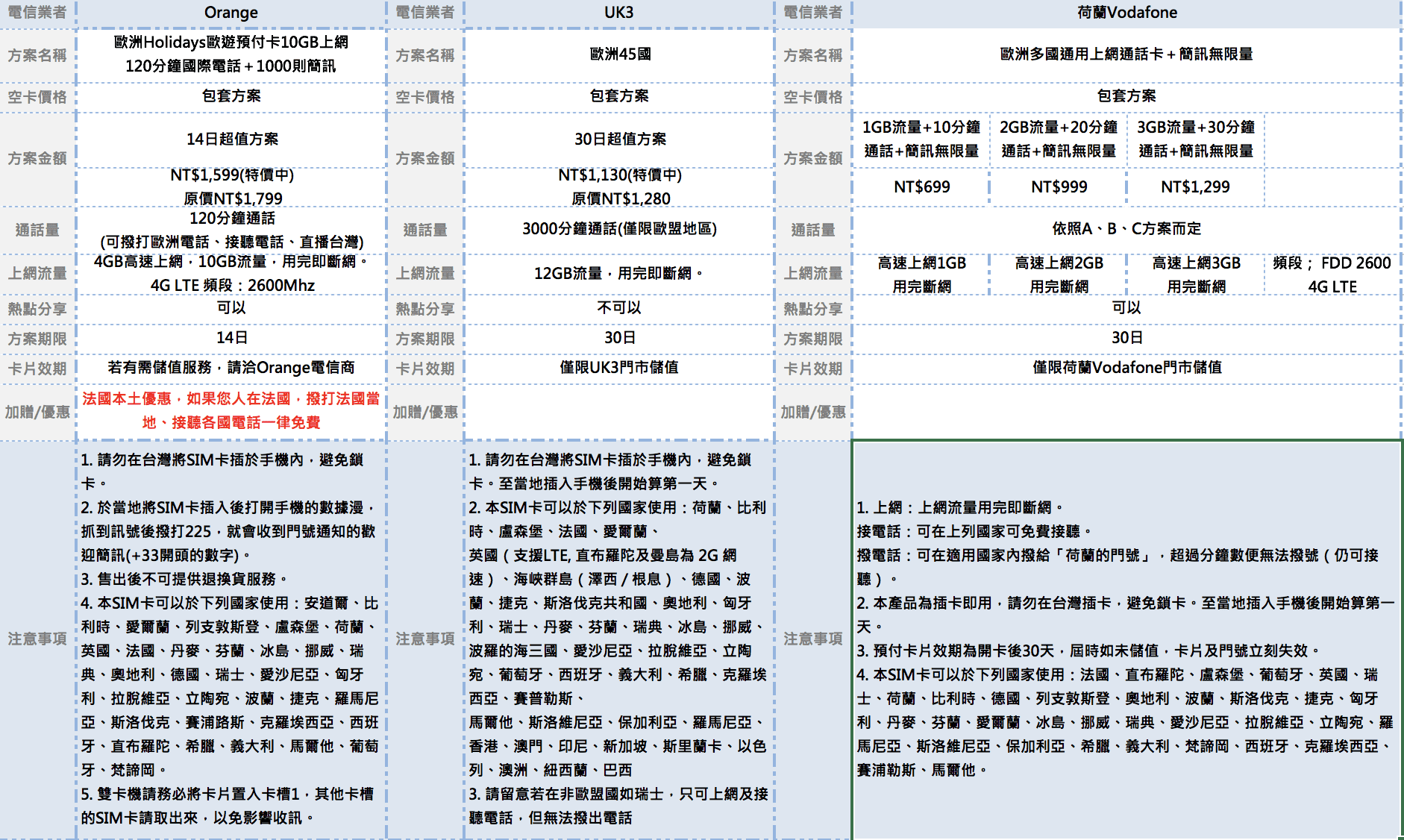Select the UK3 carrier header cell

[619, 13]
